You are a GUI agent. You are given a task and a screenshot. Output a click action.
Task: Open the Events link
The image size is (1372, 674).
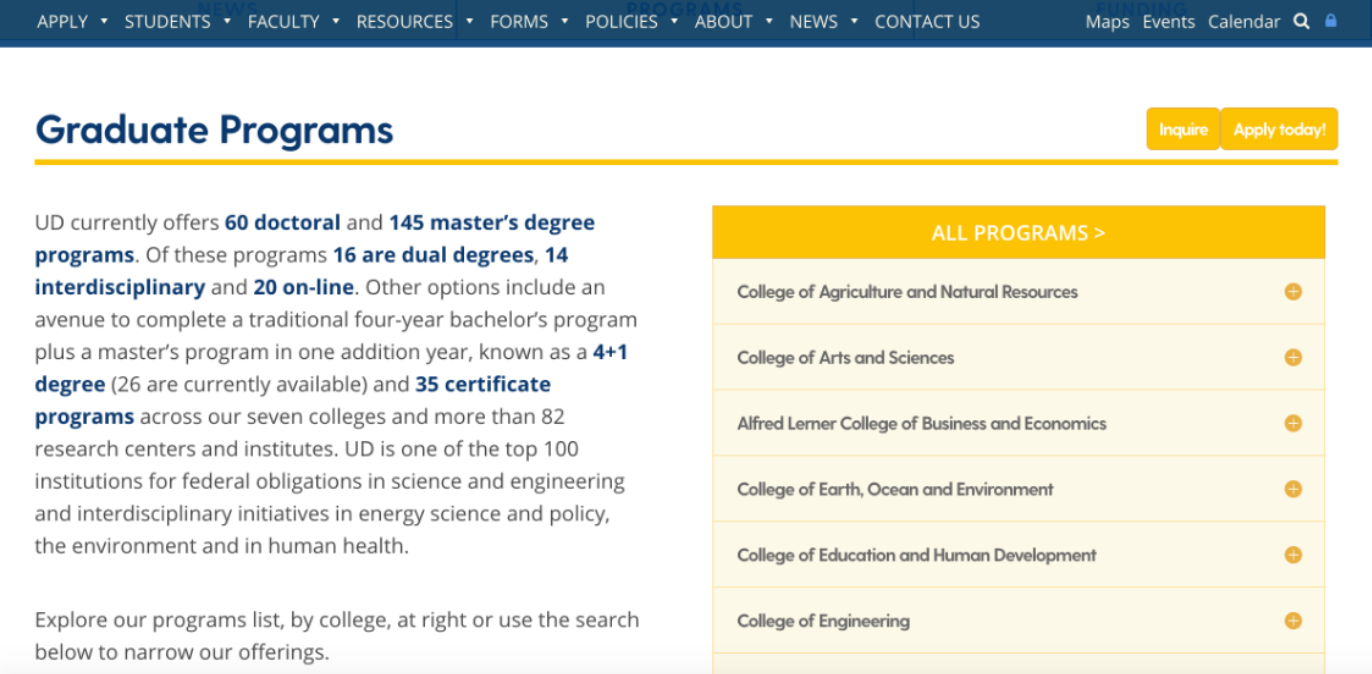pyautogui.click(x=1169, y=21)
